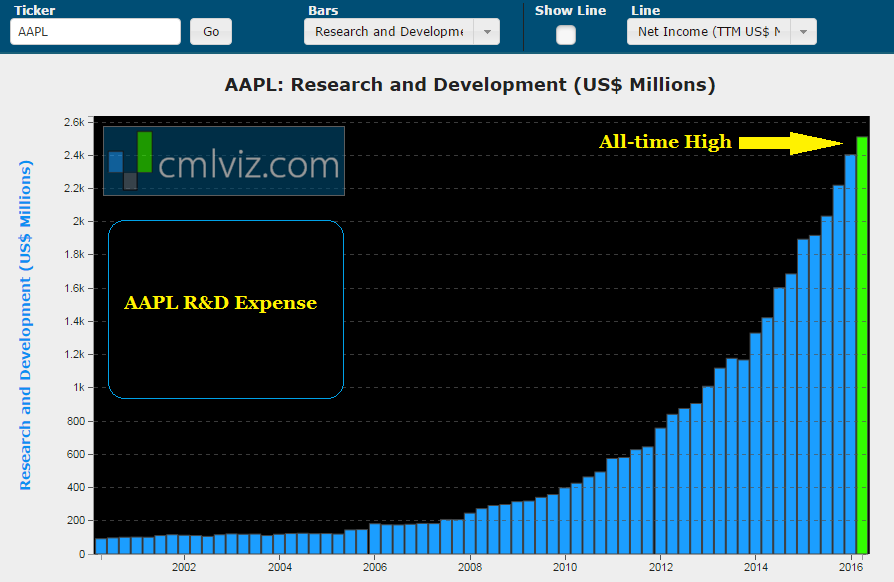This screenshot has width=894, height=582.
Task: Click the '1.8k' y-axis label
Action: [74, 254]
